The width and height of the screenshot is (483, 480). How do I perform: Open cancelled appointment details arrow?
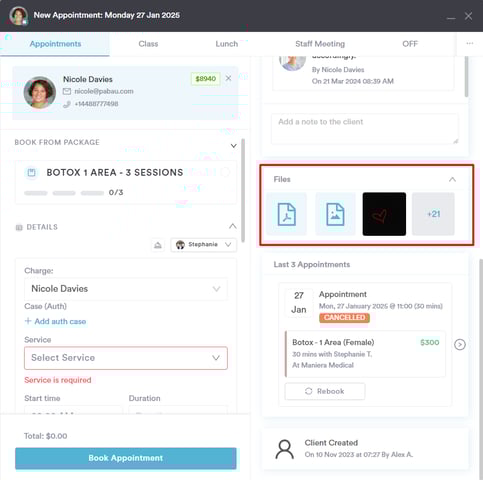coord(460,344)
